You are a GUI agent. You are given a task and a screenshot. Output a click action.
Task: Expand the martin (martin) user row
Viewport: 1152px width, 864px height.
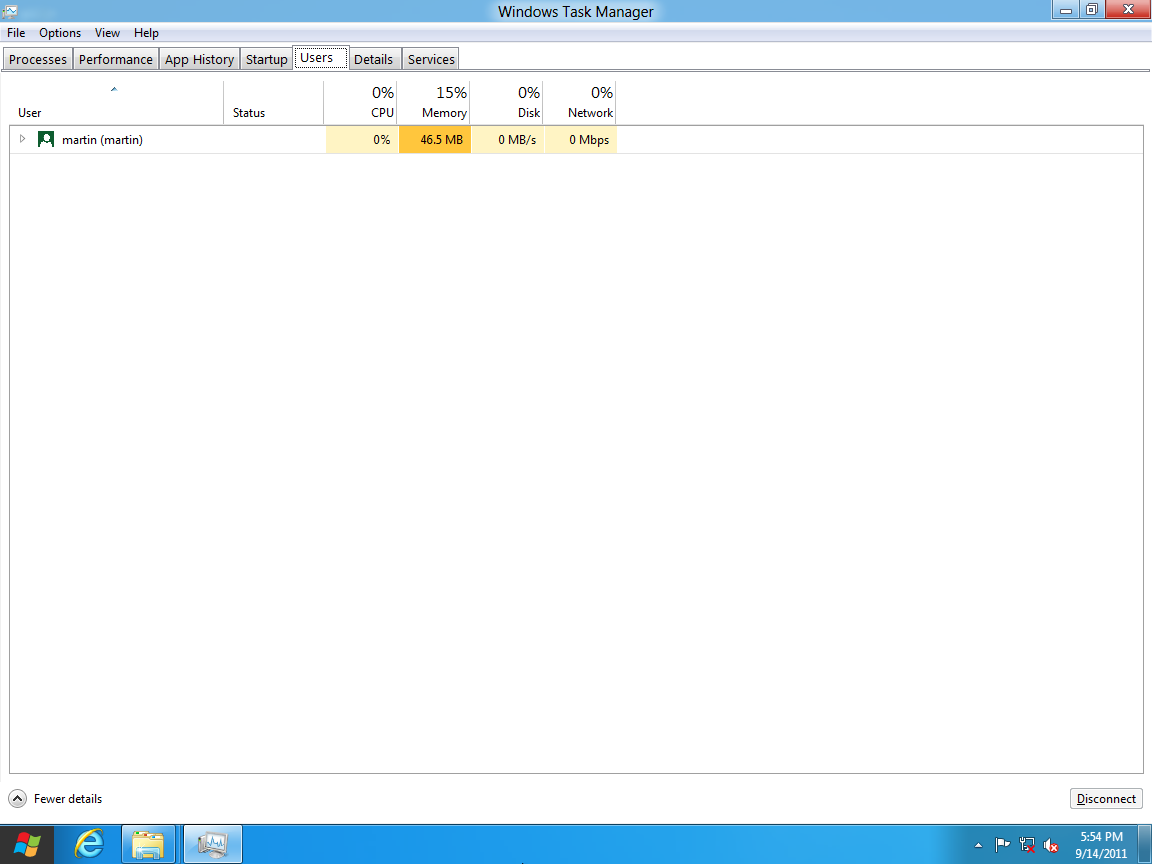[x=22, y=139]
